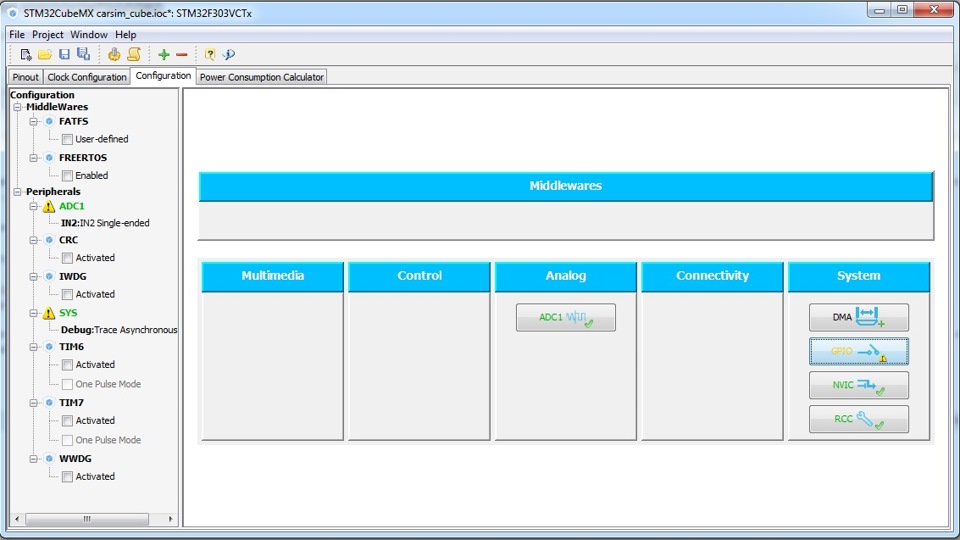Click the Middlewares panel header
This screenshot has width=960, height=540.
tap(566, 186)
